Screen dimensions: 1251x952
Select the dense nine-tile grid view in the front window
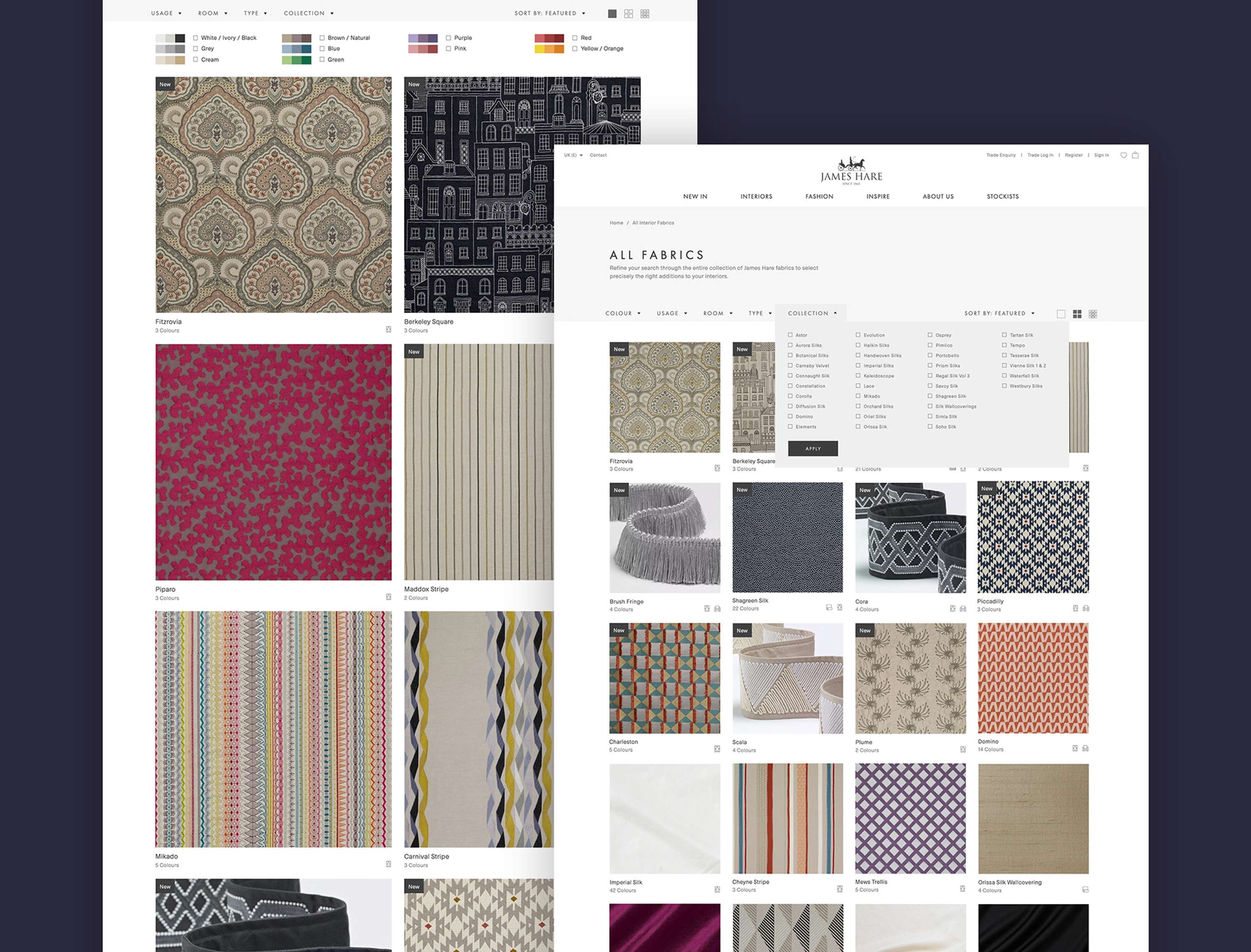click(x=1093, y=314)
